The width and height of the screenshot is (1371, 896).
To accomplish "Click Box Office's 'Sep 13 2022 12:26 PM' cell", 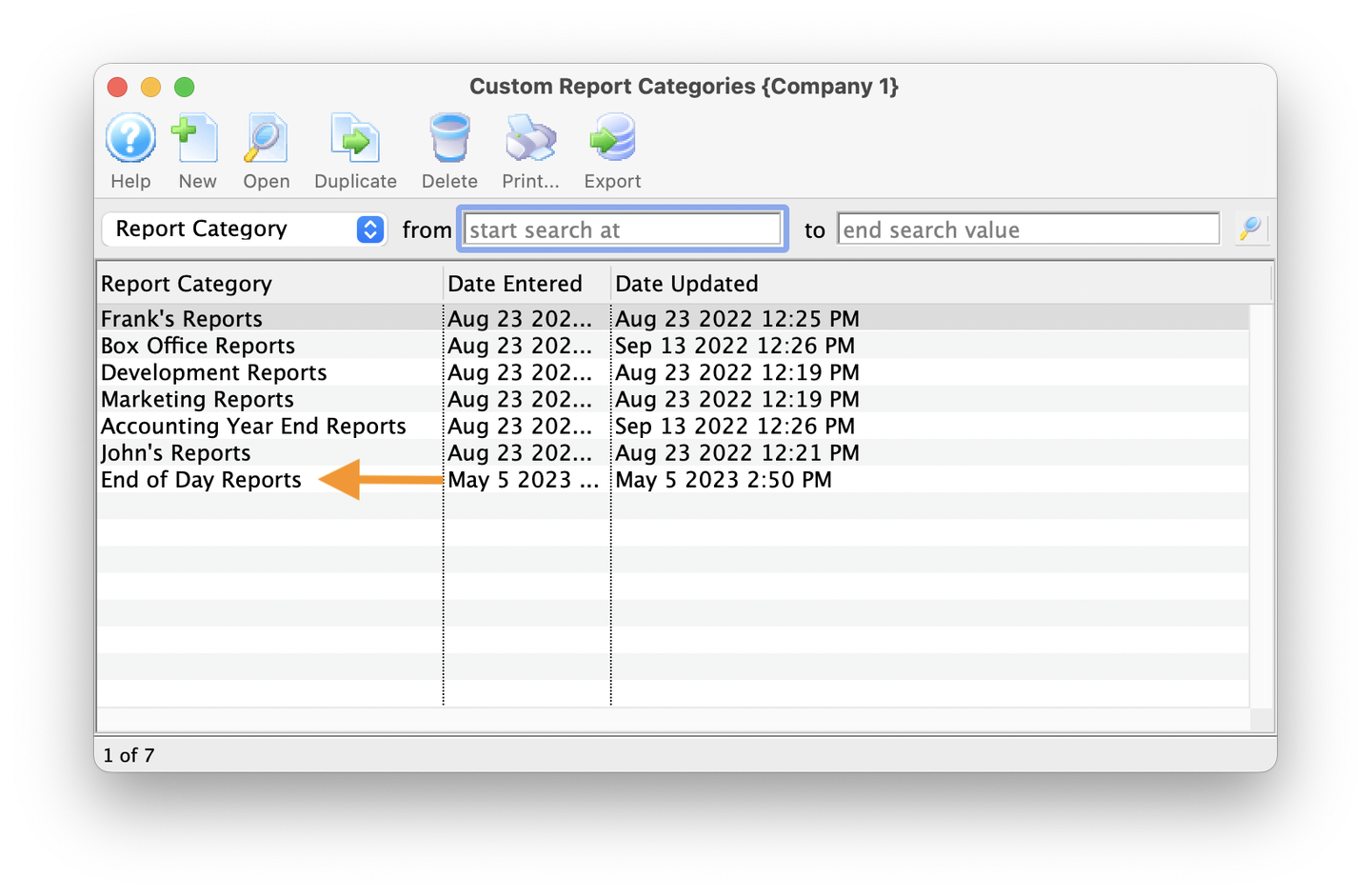I will coord(735,346).
